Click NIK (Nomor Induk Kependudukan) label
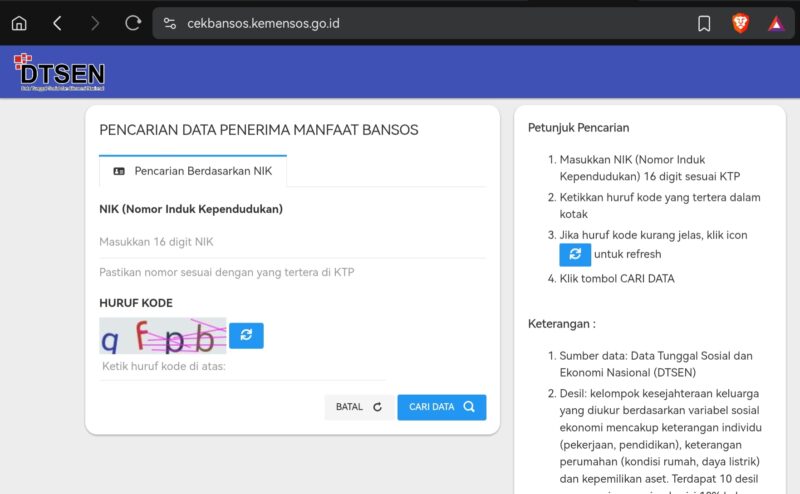 click(x=191, y=209)
